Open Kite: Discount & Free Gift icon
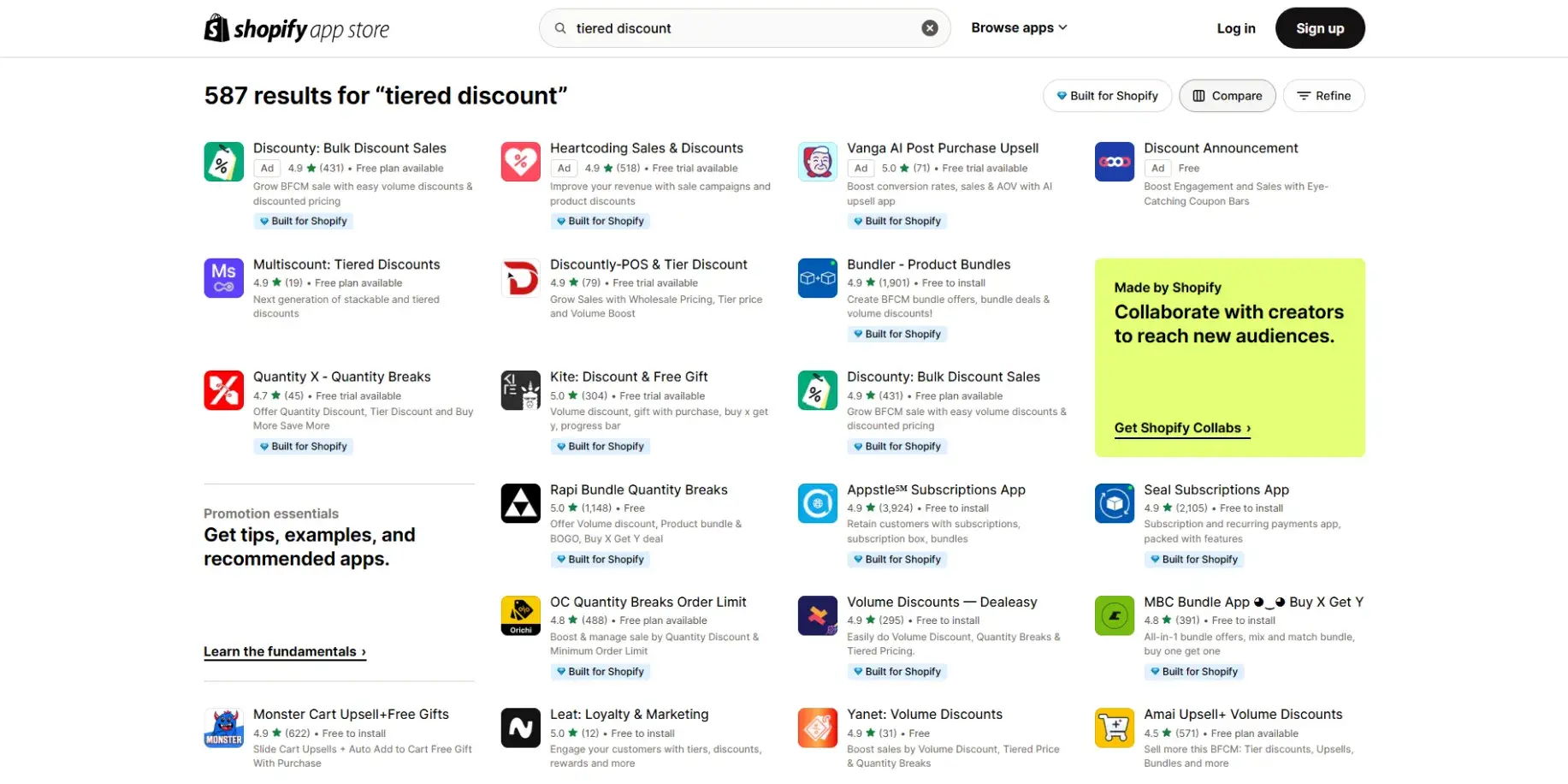The width and height of the screenshot is (1568, 784). coord(520,390)
